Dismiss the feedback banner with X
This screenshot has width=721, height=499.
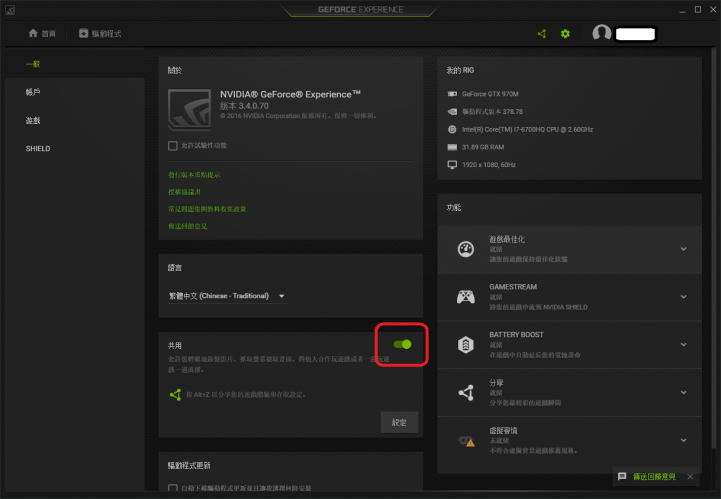(x=690, y=476)
